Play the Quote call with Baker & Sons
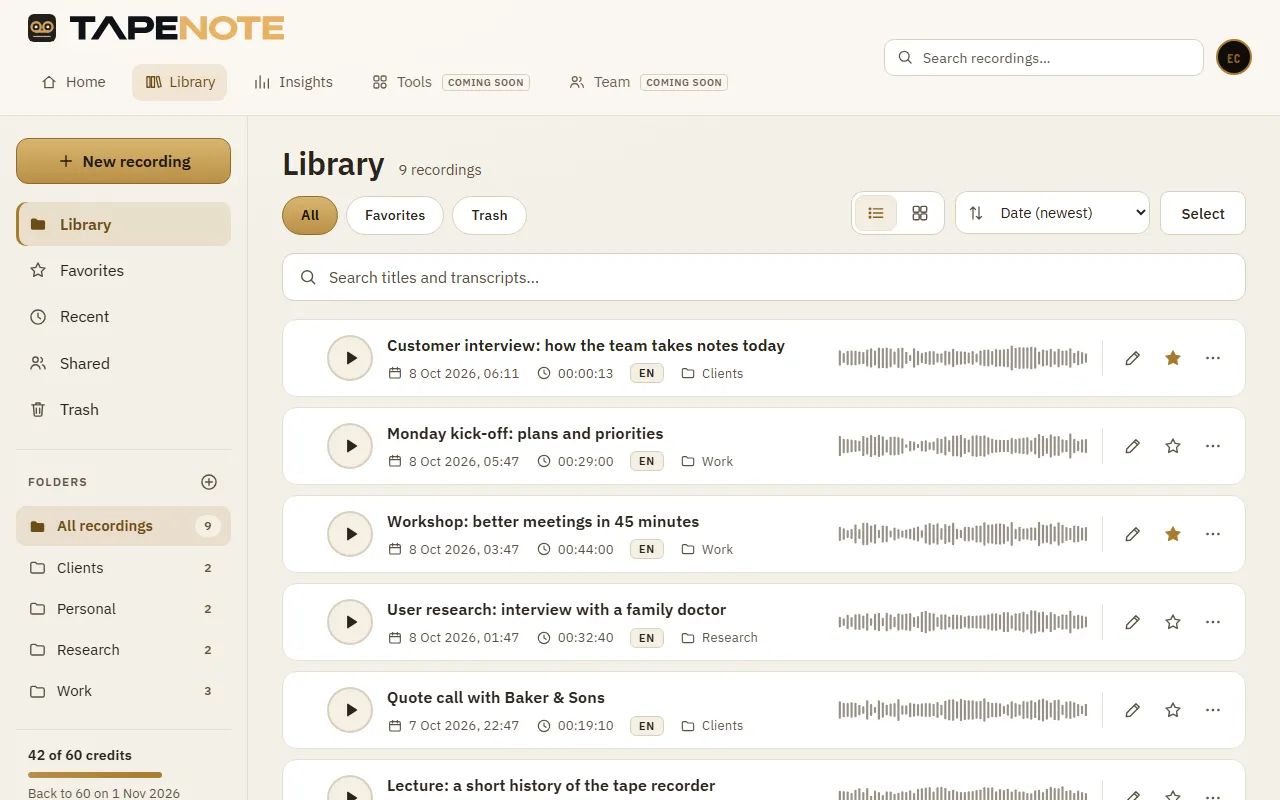Viewport: 1280px width, 800px height. click(350, 710)
